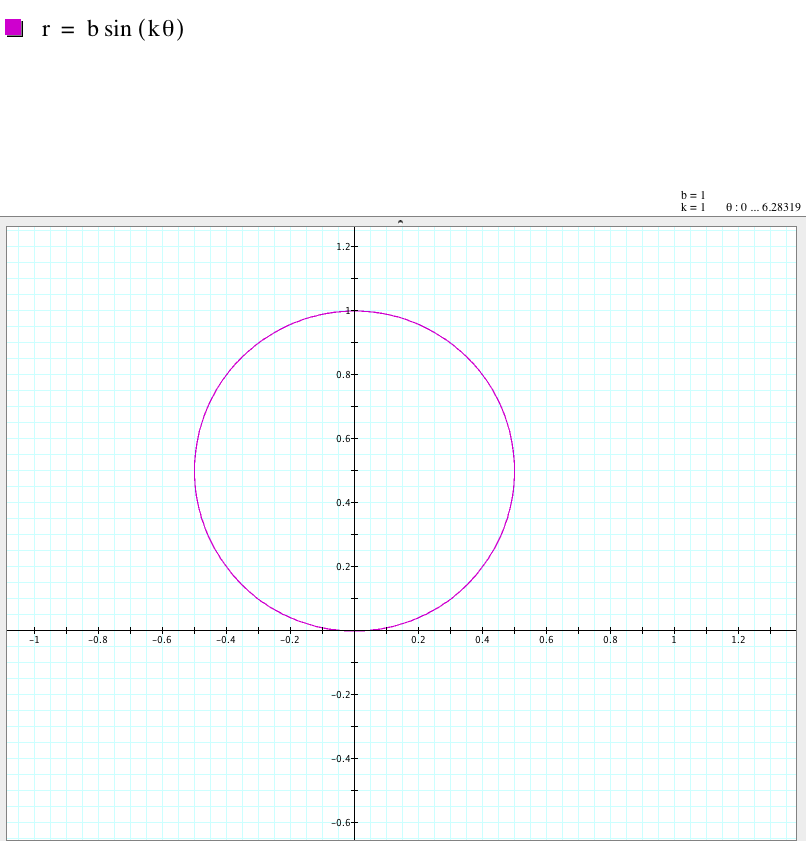Click the θ range 0 ... 6.28319
This screenshot has height=841, width=806.
tap(763, 207)
